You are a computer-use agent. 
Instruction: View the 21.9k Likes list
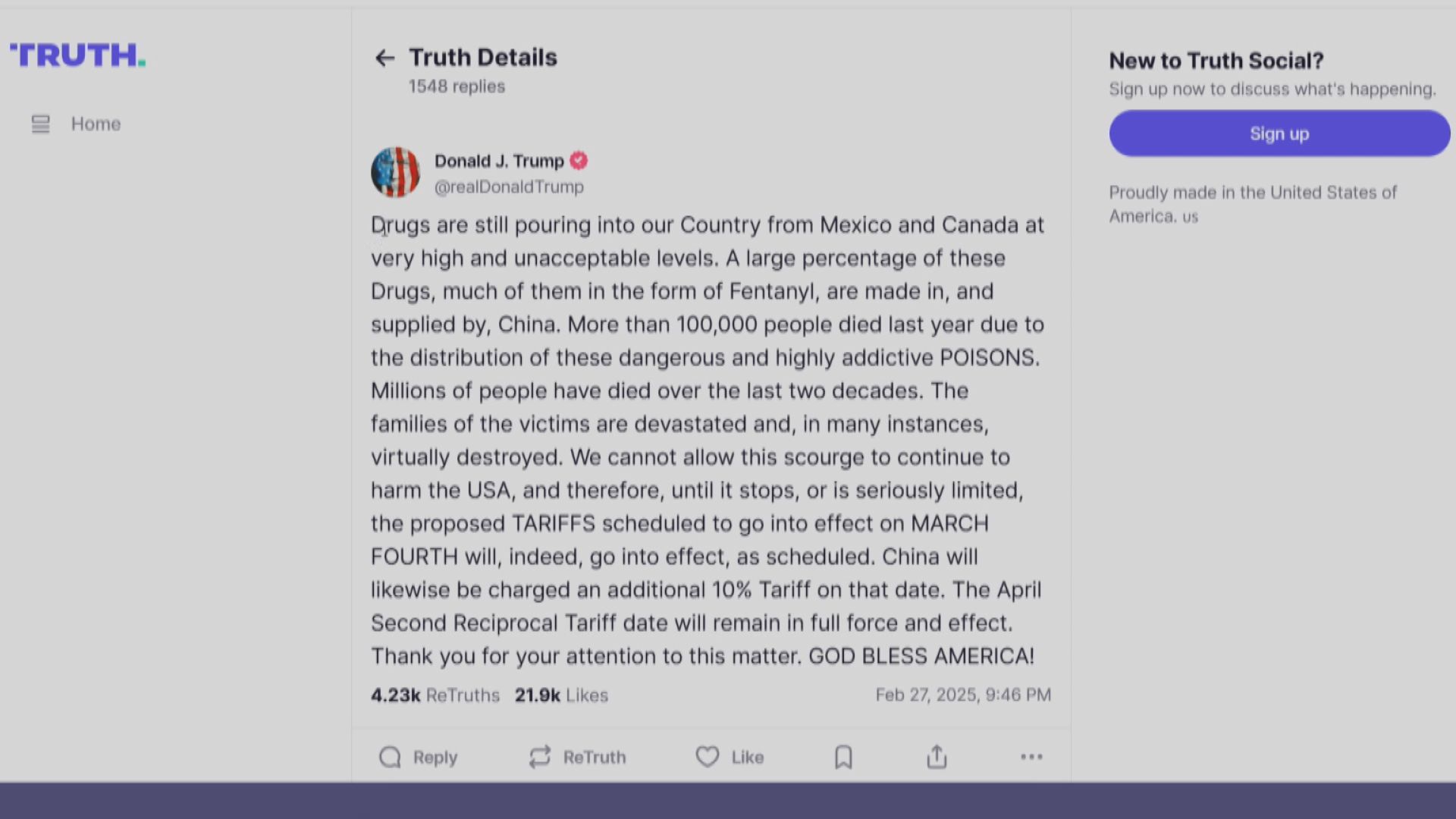click(561, 695)
